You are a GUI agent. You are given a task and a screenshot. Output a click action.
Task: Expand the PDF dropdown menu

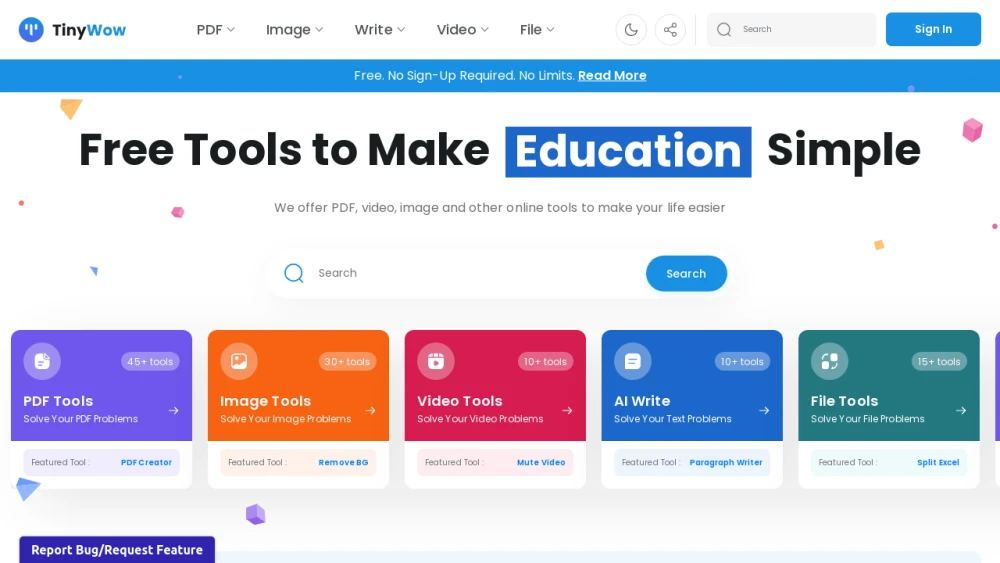click(x=216, y=29)
